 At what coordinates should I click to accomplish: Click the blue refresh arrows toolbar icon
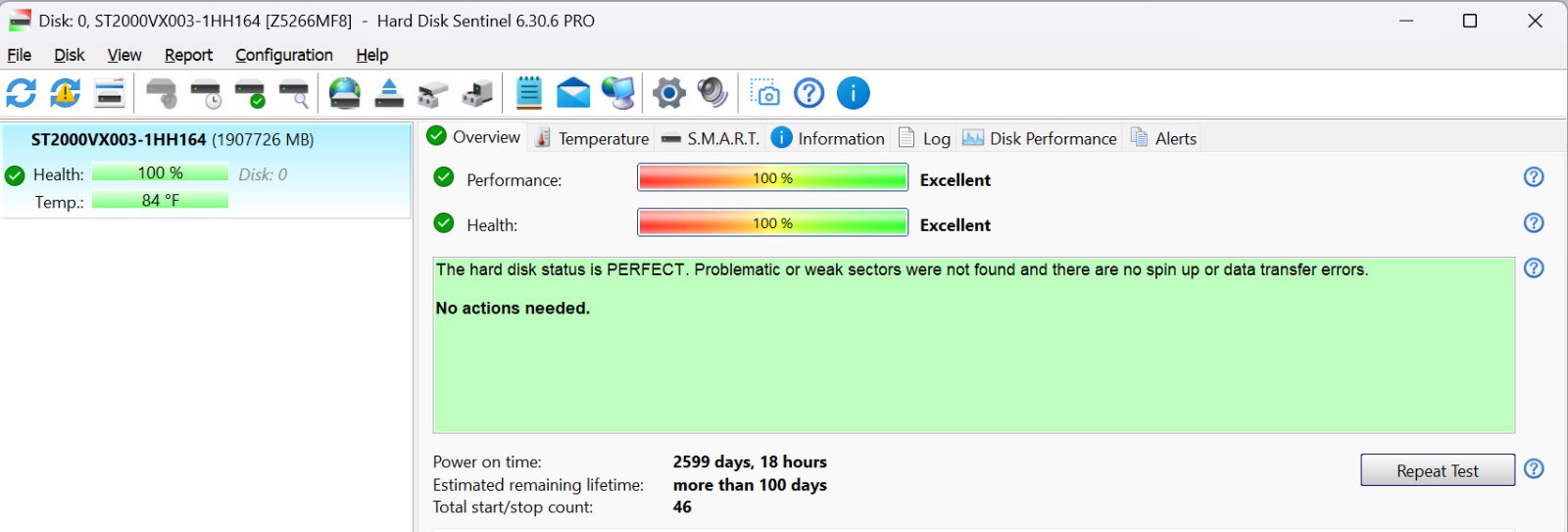pos(22,93)
